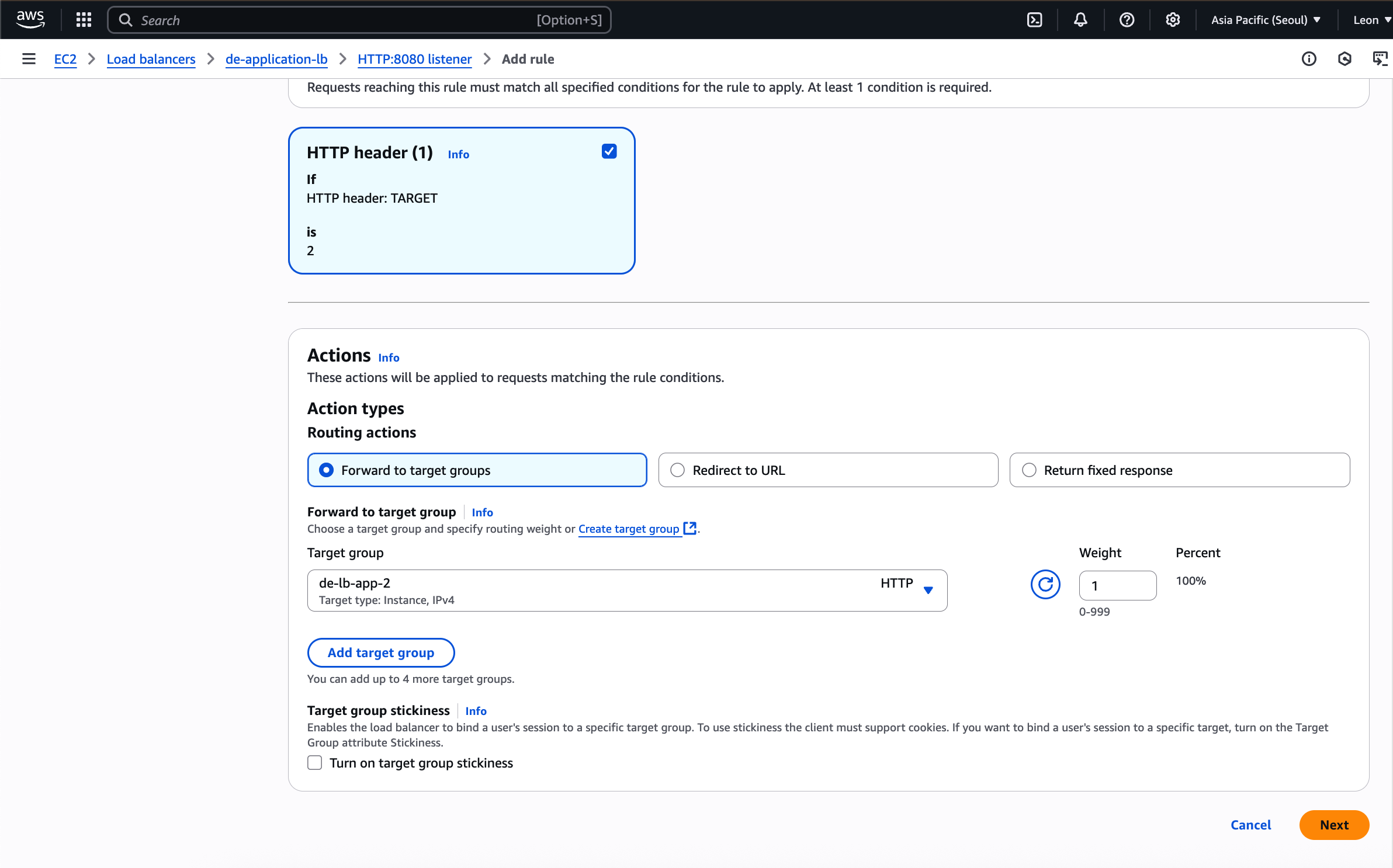Open the Leon account menu
The width and height of the screenshot is (1393, 868).
pyautogui.click(x=1370, y=19)
